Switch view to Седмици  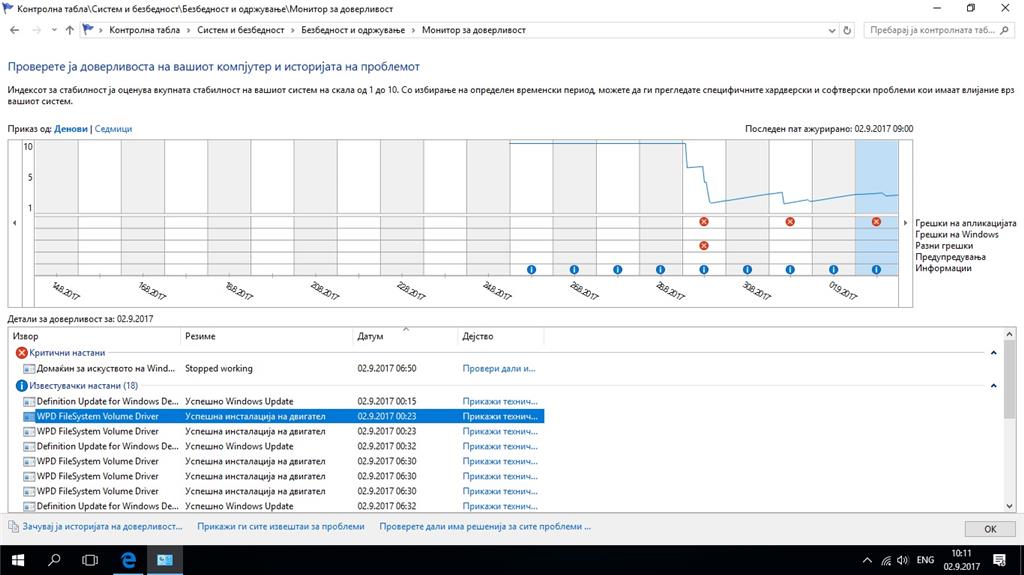[x=113, y=129]
